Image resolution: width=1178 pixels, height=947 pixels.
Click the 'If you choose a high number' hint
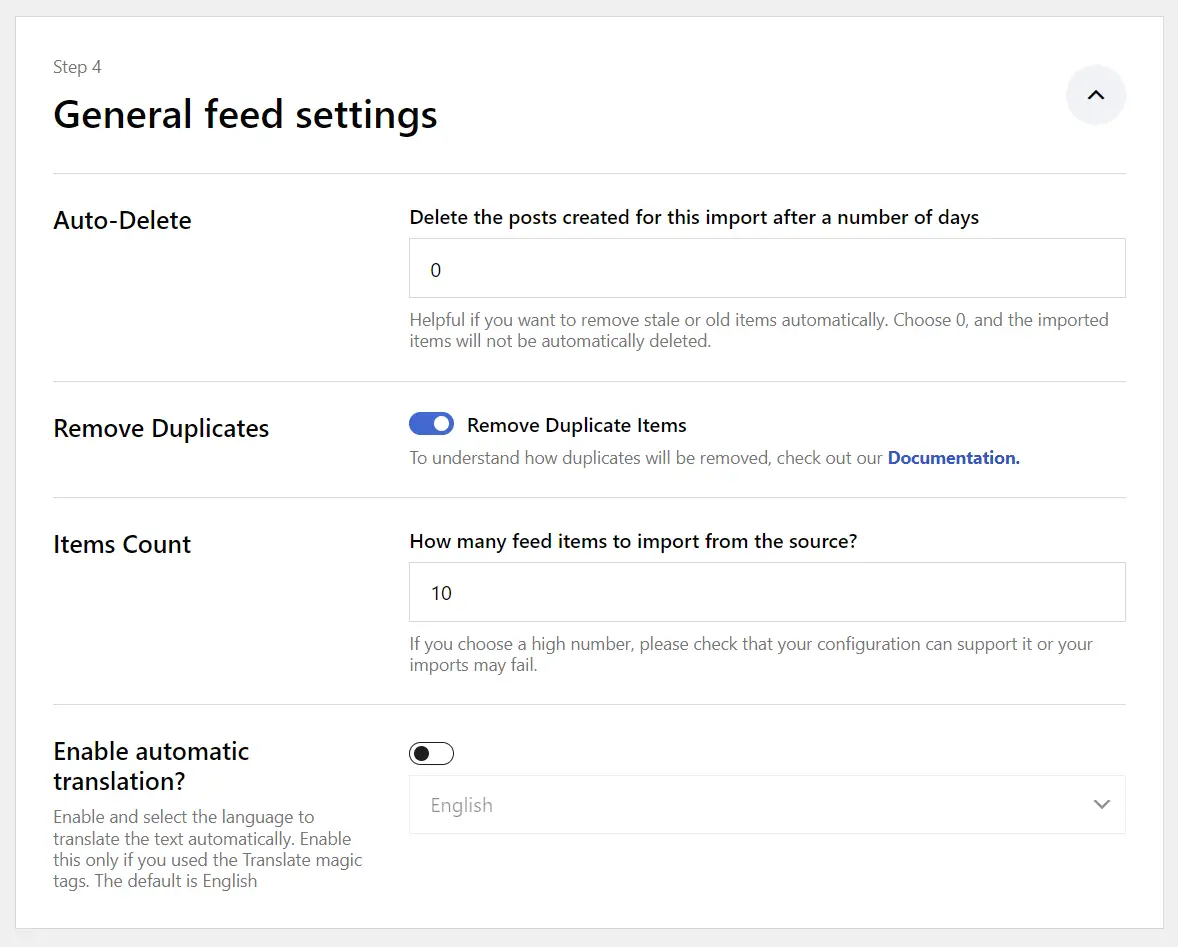point(751,654)
